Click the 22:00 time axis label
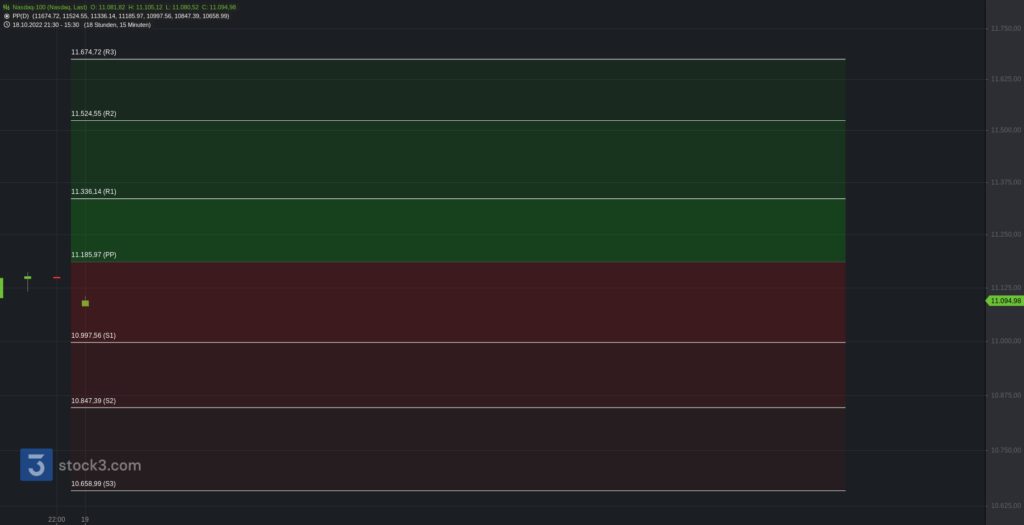The height and width of the screenshot is (525, 1024). [57, 519]
